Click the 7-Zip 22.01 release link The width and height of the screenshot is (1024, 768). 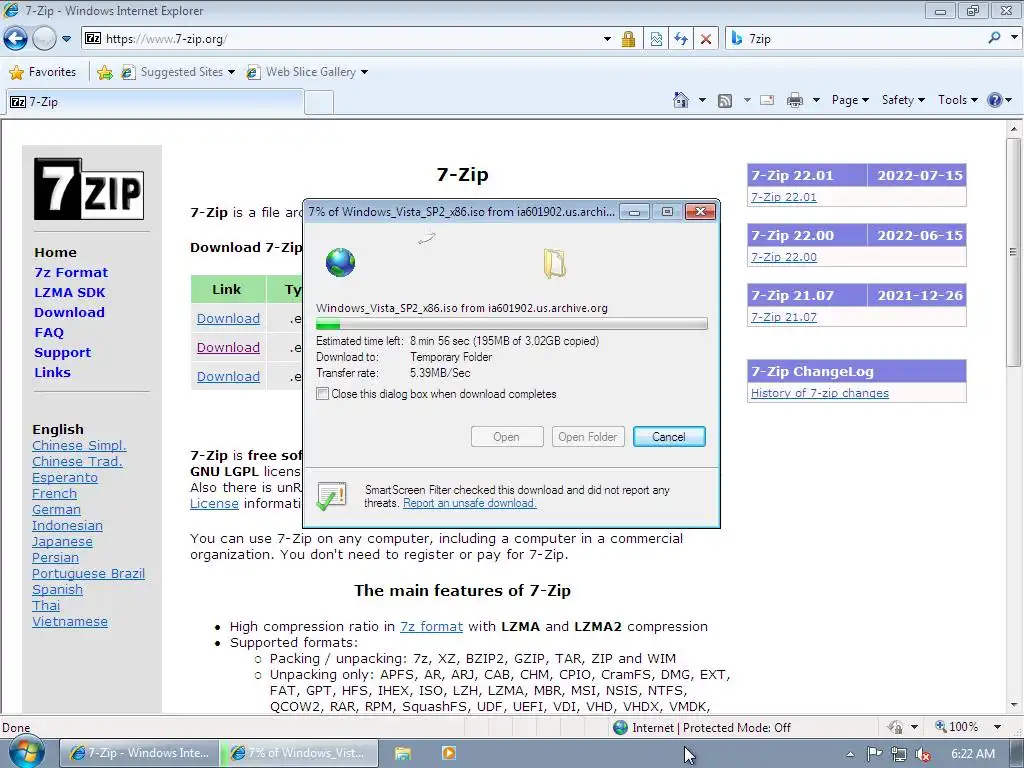click(784, 197)
